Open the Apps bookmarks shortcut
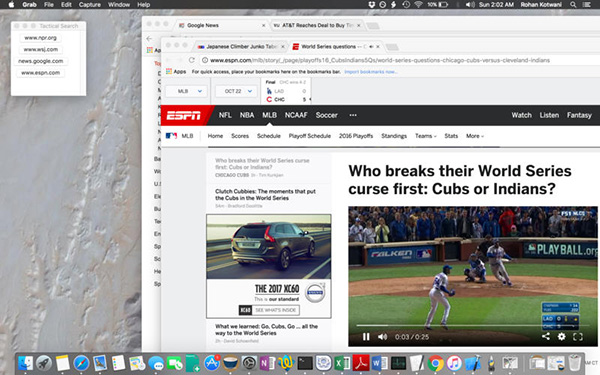Image resolution: width=600 pixels, height=375 pixels. click(176, 72)
